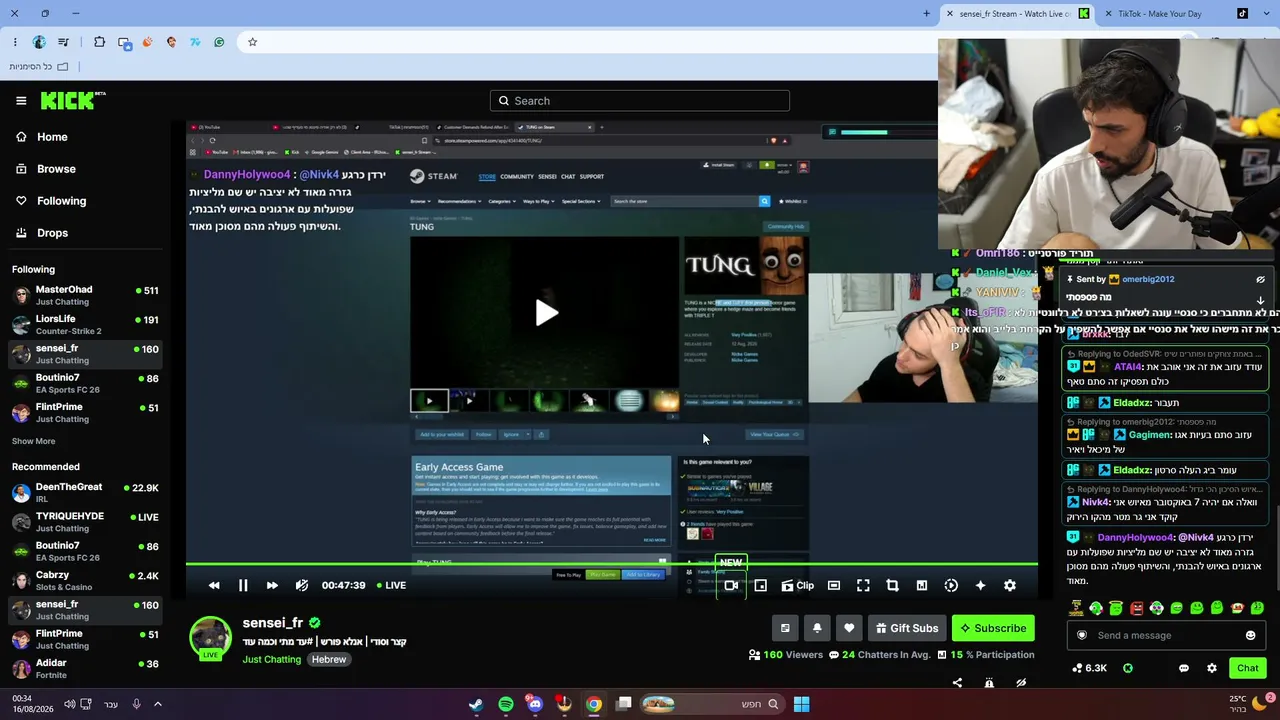Open the 6.3K channel points menu
Screen dimensions: 1280x720
click(1089, 668)
